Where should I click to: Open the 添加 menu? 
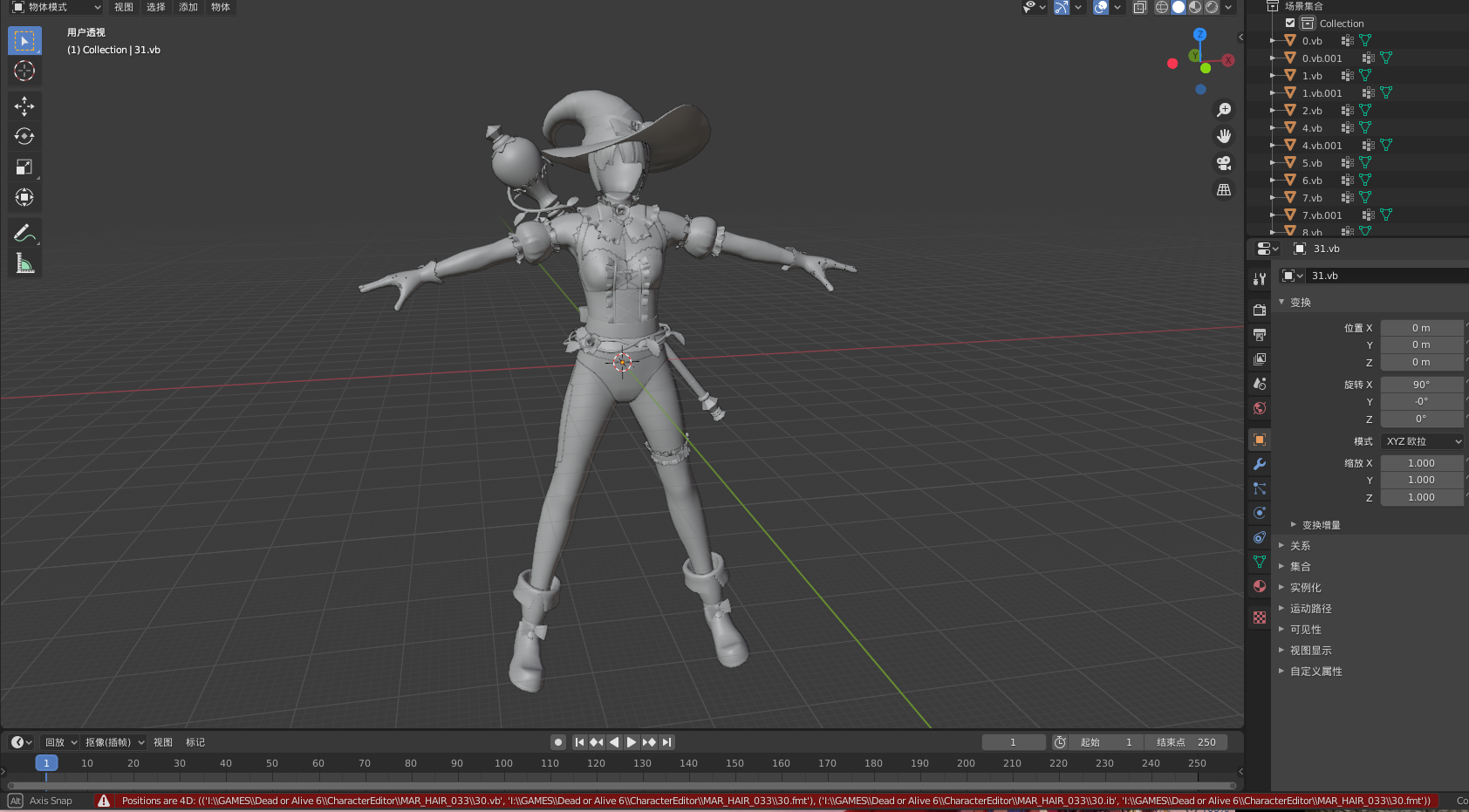(x=188, y=7)
